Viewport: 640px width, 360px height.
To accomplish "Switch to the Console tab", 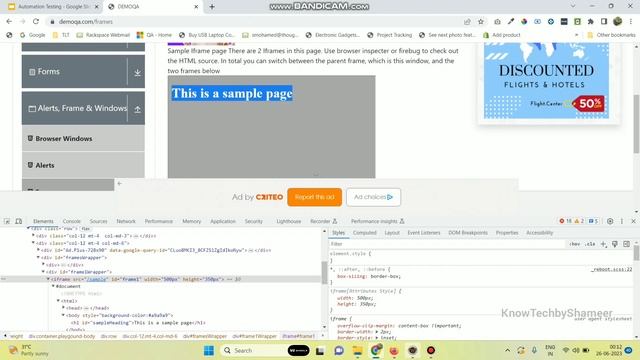I will (x=71, y=221).
